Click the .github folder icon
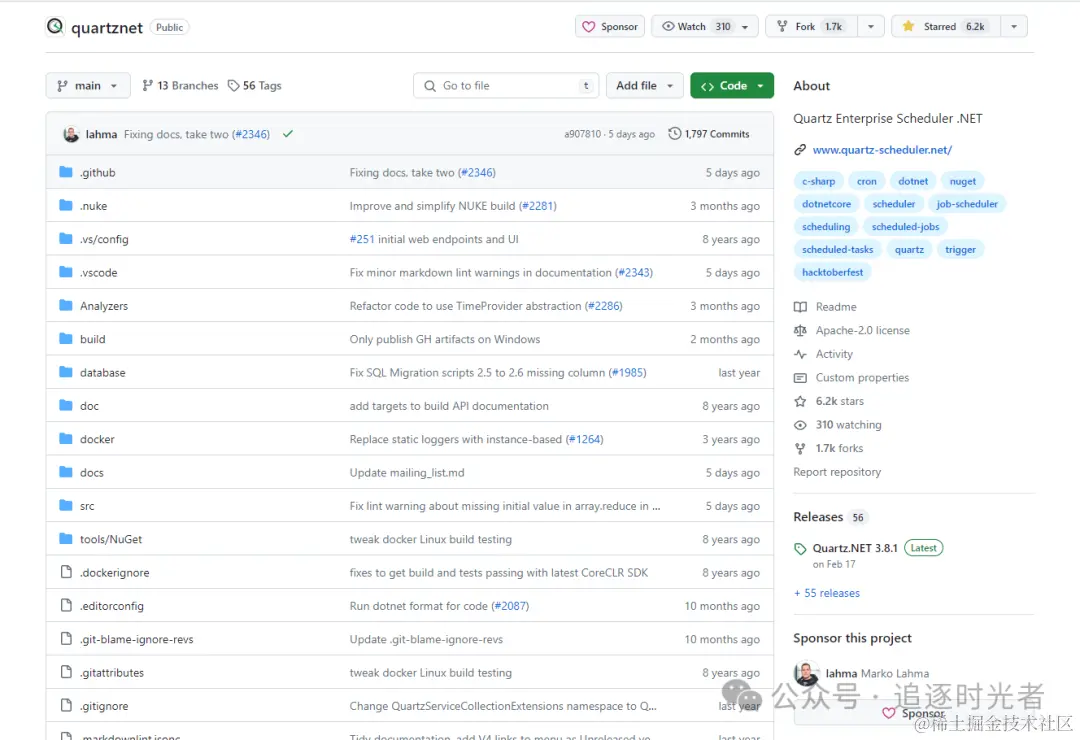1080x740 pixels. (x=65, y=172)
